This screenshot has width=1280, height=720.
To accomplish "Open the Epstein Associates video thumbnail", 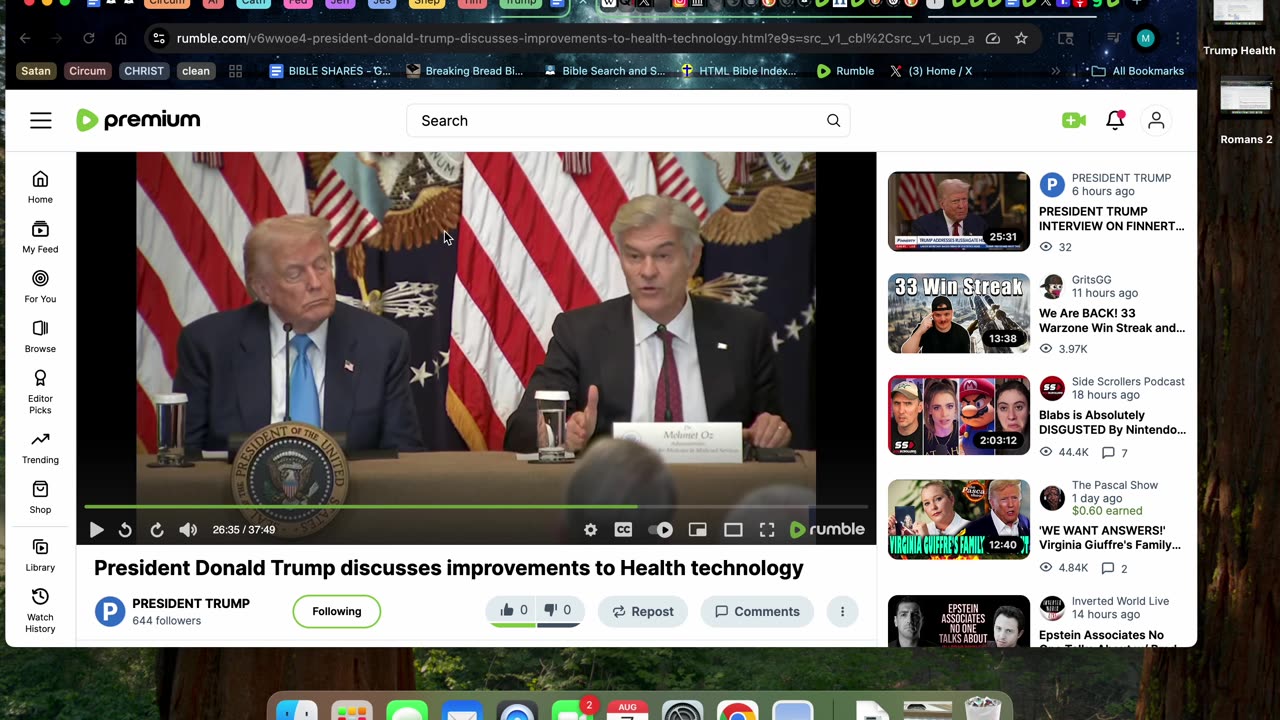I will 959,621.
